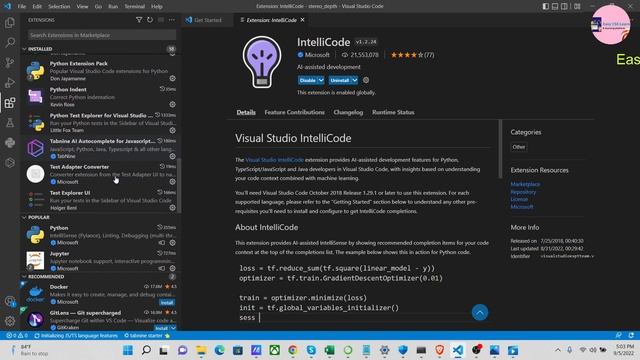Open the Search view in activity bar

point(10,42)
